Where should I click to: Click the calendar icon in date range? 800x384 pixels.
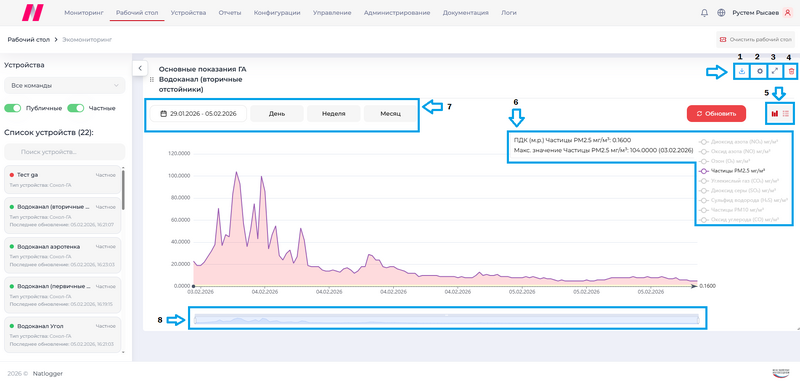164,114
